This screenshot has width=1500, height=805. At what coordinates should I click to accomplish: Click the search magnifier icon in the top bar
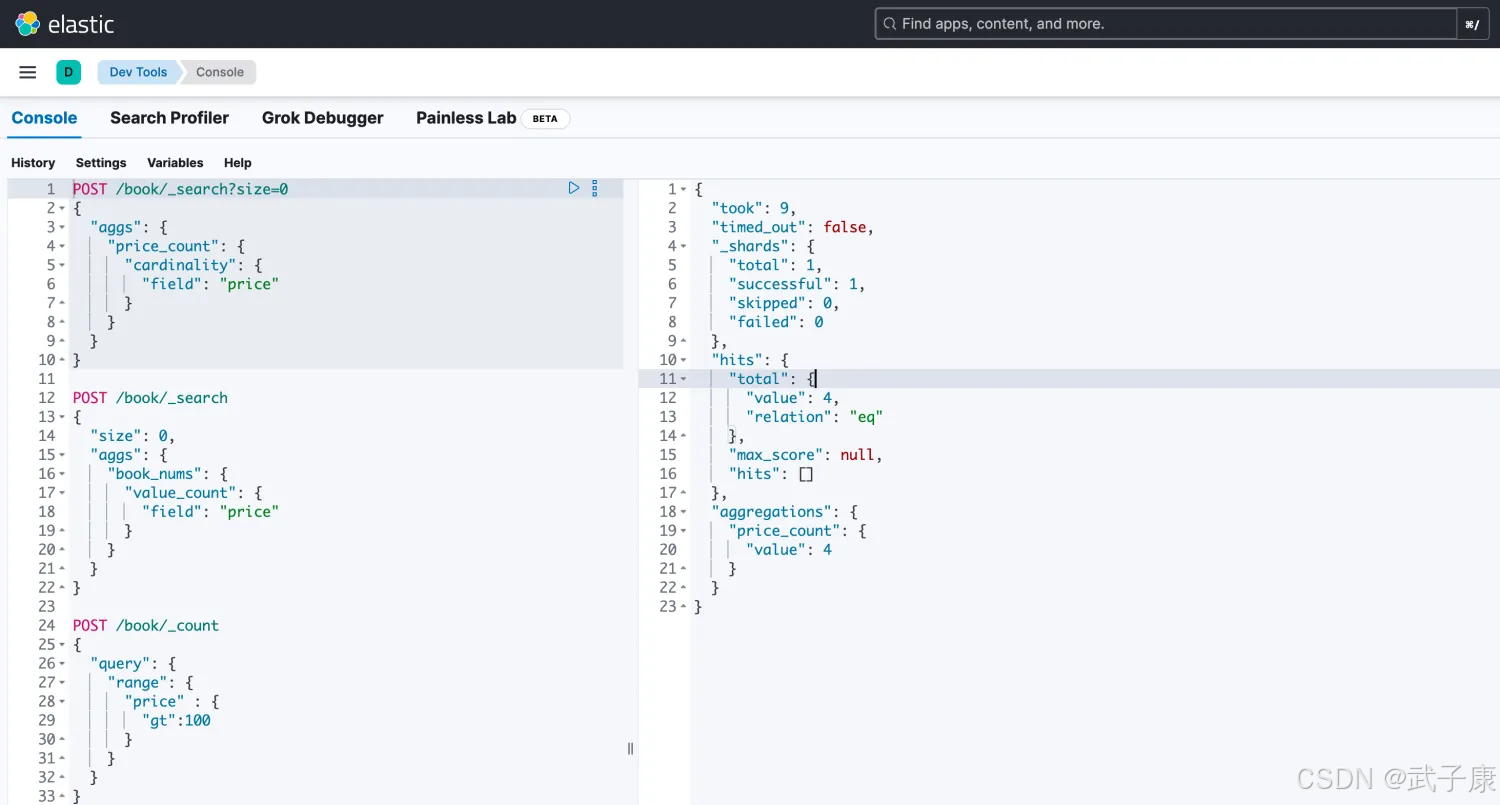coord(889,24)
